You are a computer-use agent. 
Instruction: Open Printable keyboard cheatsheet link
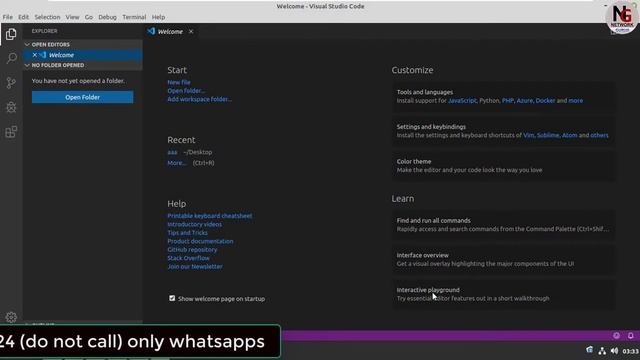[210, 216]
